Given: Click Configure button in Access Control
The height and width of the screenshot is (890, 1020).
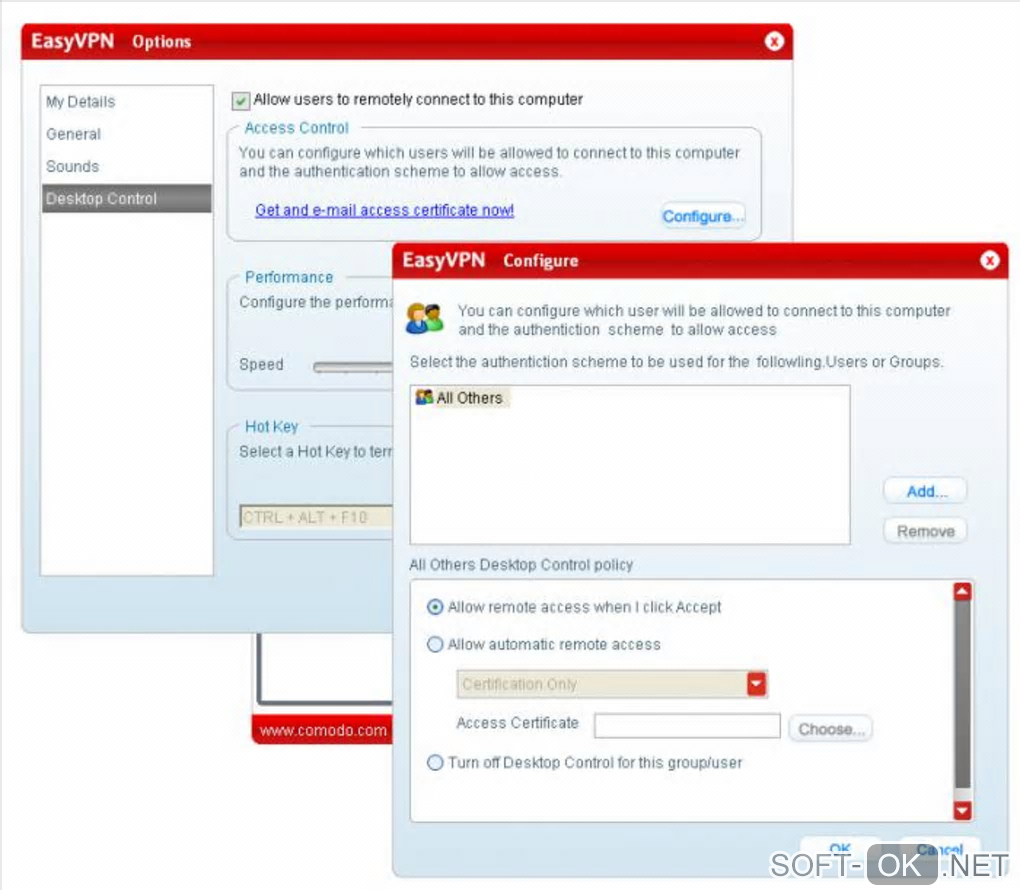Looking at the screenshot, I should coord(703,216).
